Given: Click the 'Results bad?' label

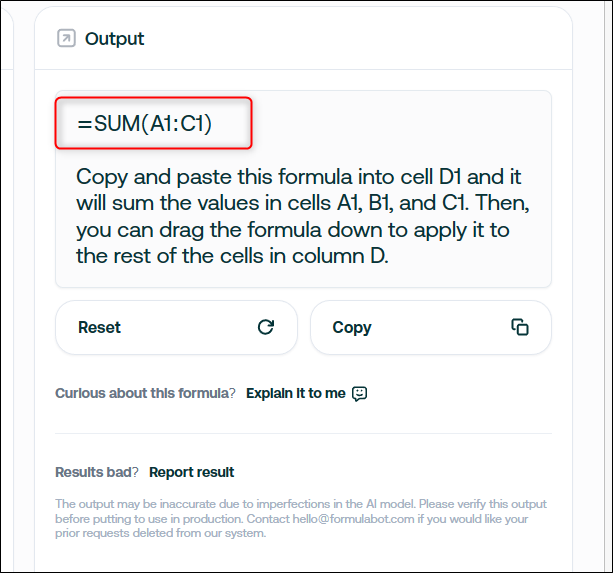Looking at the screenshot, I should coord(97,472).
